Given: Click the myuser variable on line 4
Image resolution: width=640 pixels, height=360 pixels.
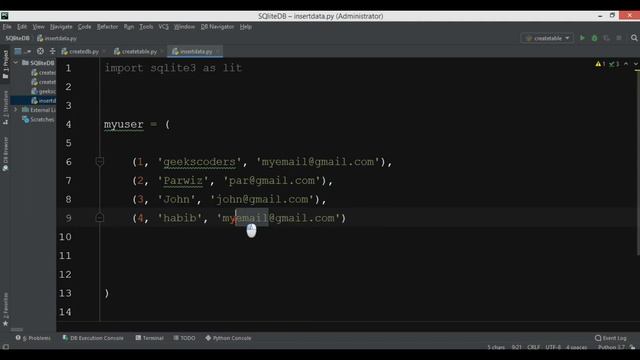Looking at the screenshot, I should coord(124,124).
